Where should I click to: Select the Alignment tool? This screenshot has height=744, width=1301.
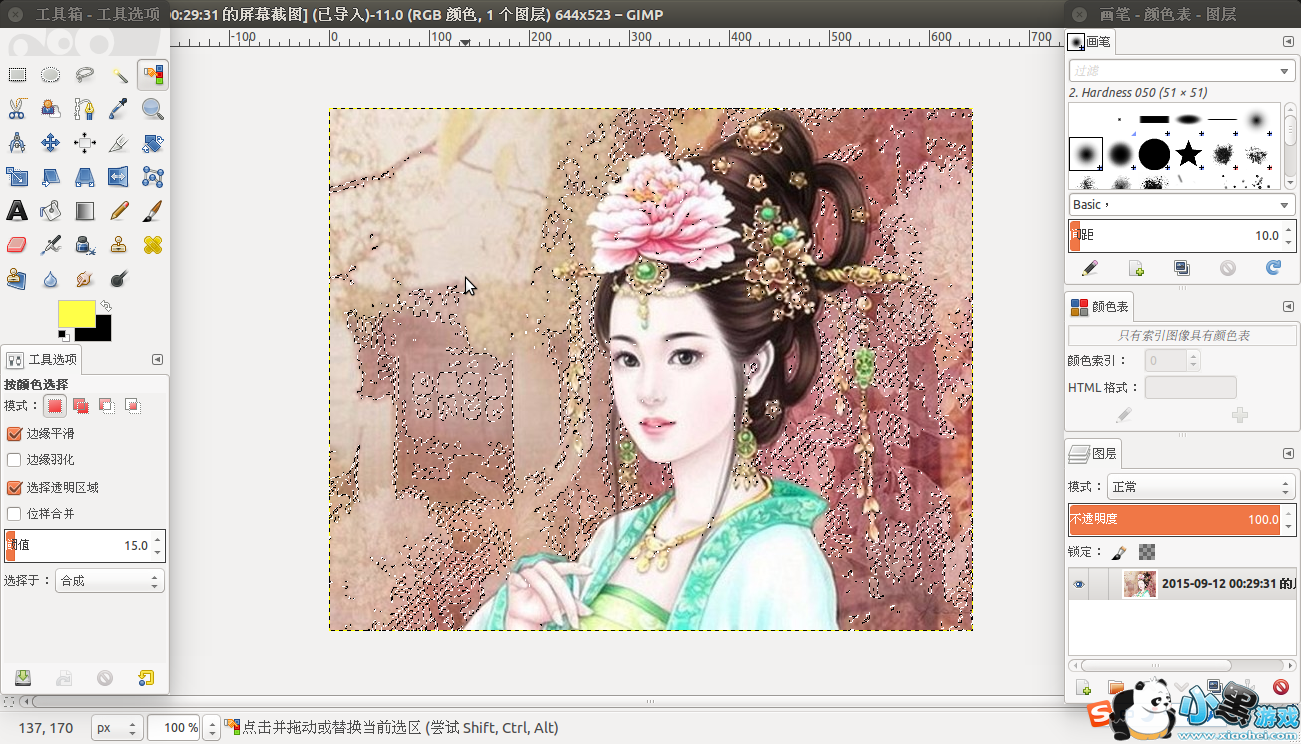click(85, 143)
